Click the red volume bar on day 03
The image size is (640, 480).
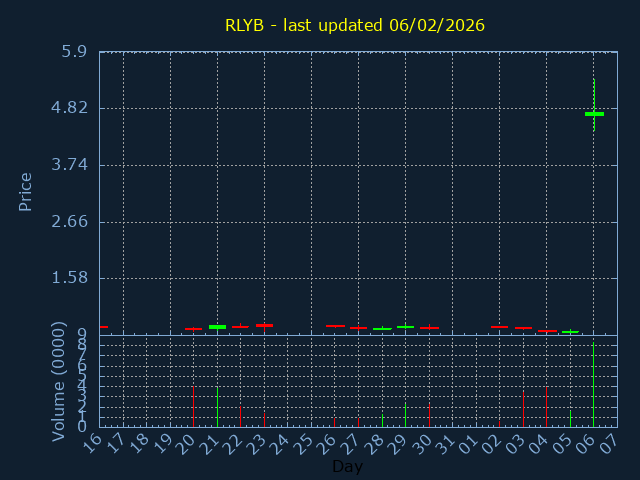click(x=523, y=409)
